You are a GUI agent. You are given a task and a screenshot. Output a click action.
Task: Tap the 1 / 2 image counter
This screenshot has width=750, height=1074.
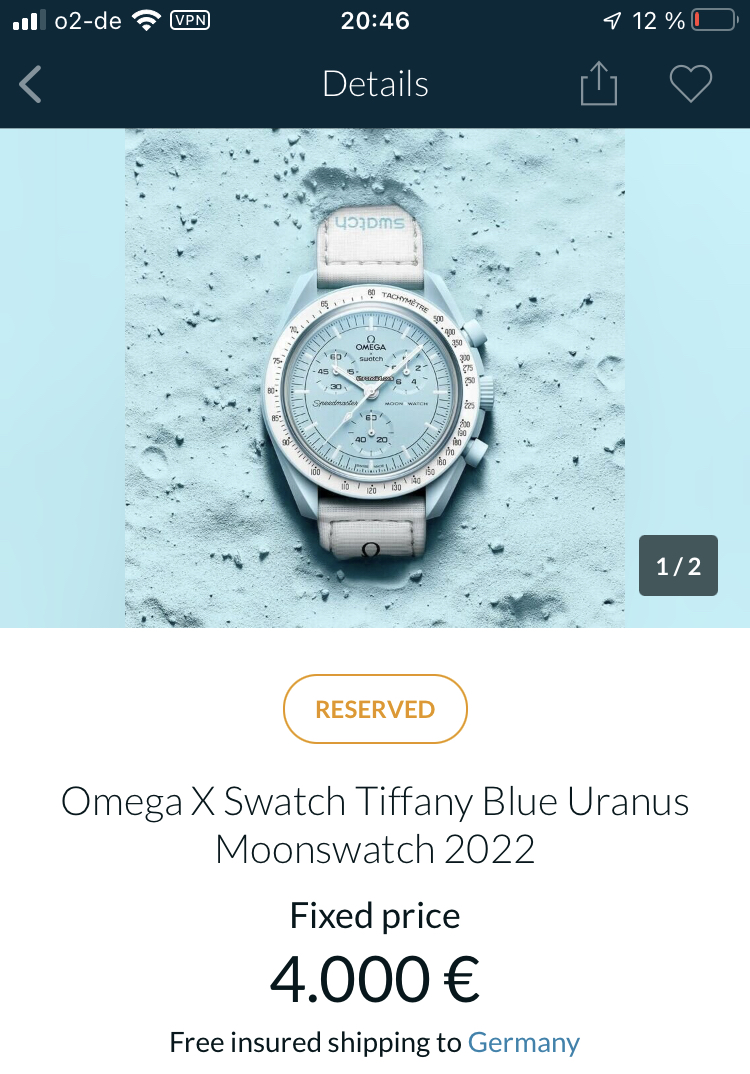point(678,566)
